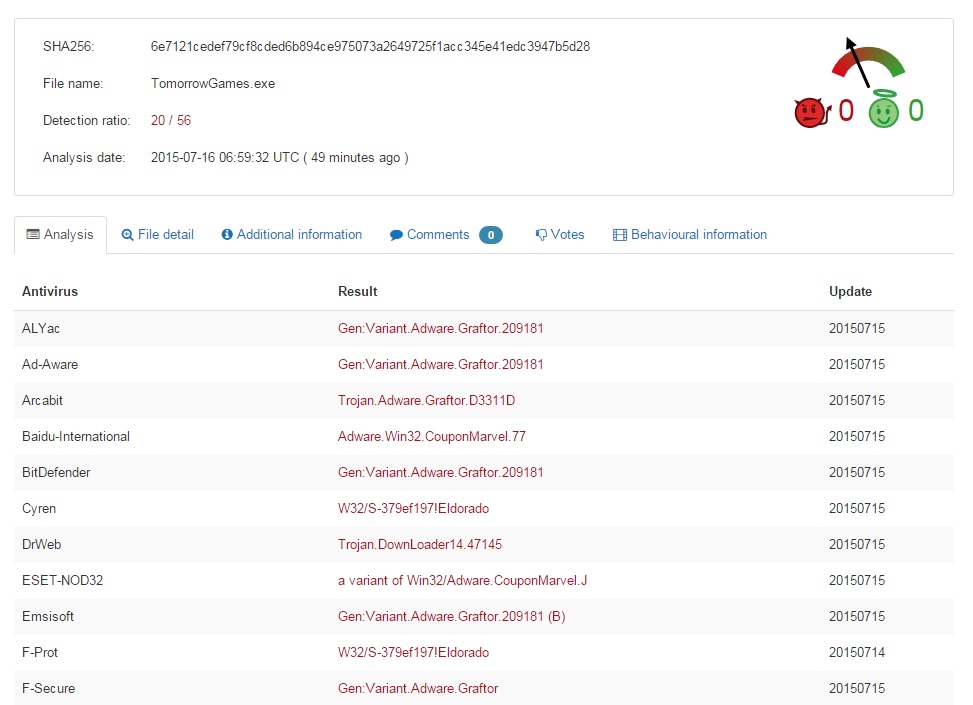Click the magnifier icon beside File detail
This screenshot has width=973, height=705.
pyautogui.click(x=127, y=235)
